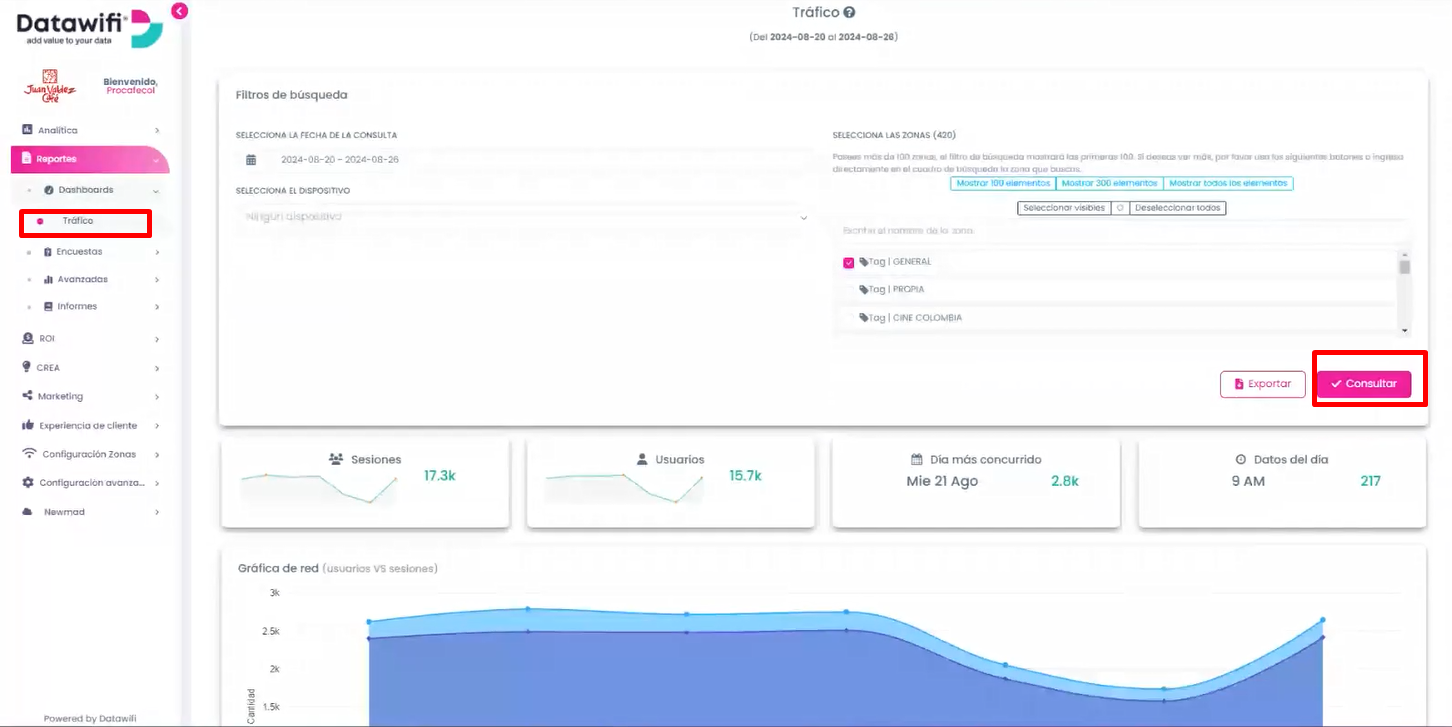Uncheck the Tag | GENERAL checkbox
The width and height of the screenshot is (1452, 727).
tap(849, 263)
